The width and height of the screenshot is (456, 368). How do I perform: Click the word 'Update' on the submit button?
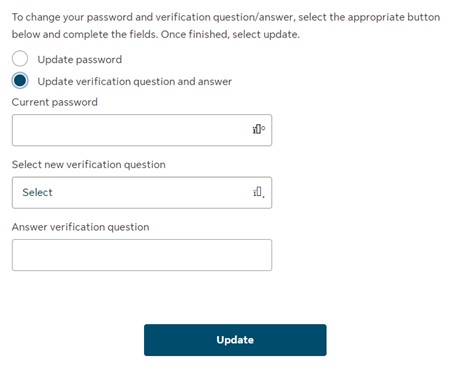click(235, 340)
